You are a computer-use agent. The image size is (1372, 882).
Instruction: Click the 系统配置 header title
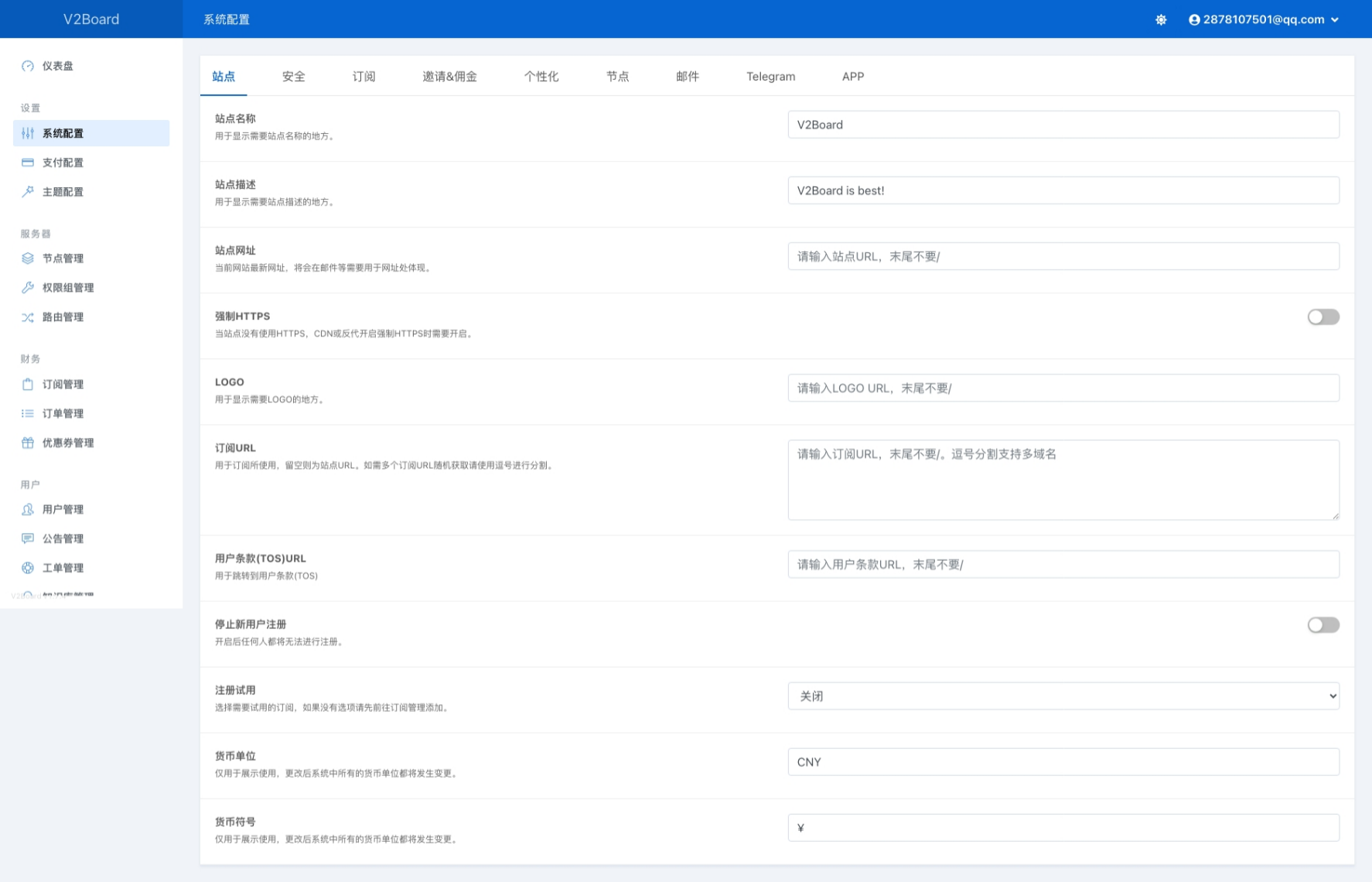point(227,19)
